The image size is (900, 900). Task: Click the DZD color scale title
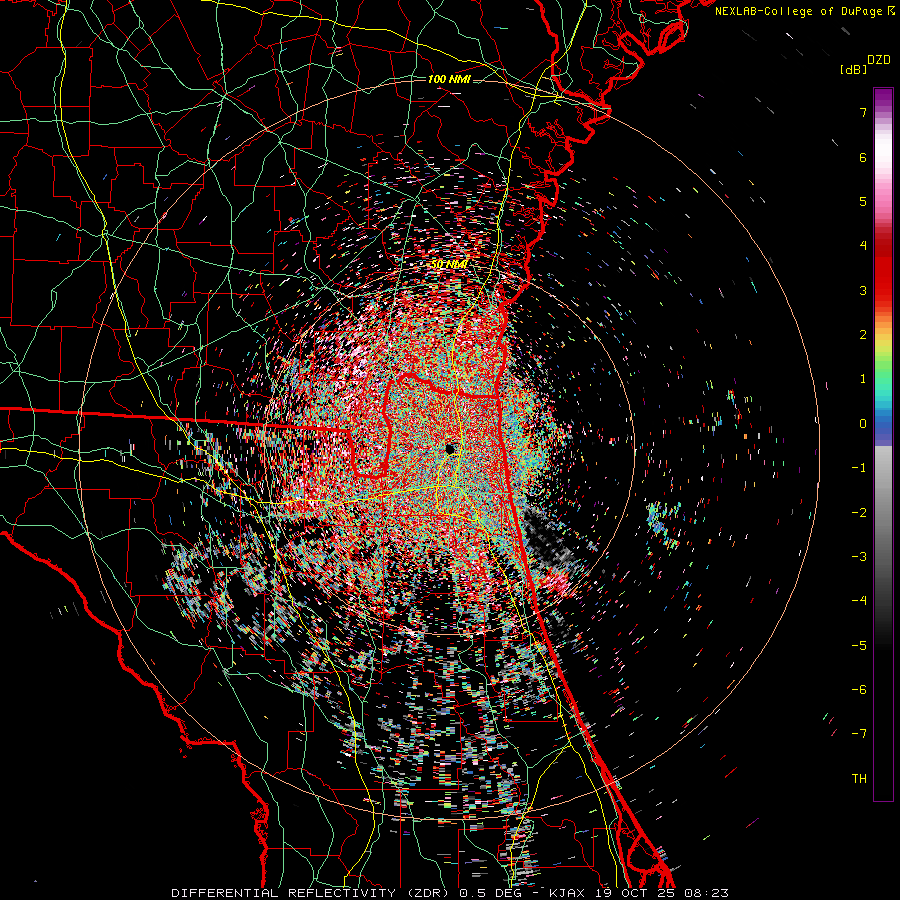[879, 60]
